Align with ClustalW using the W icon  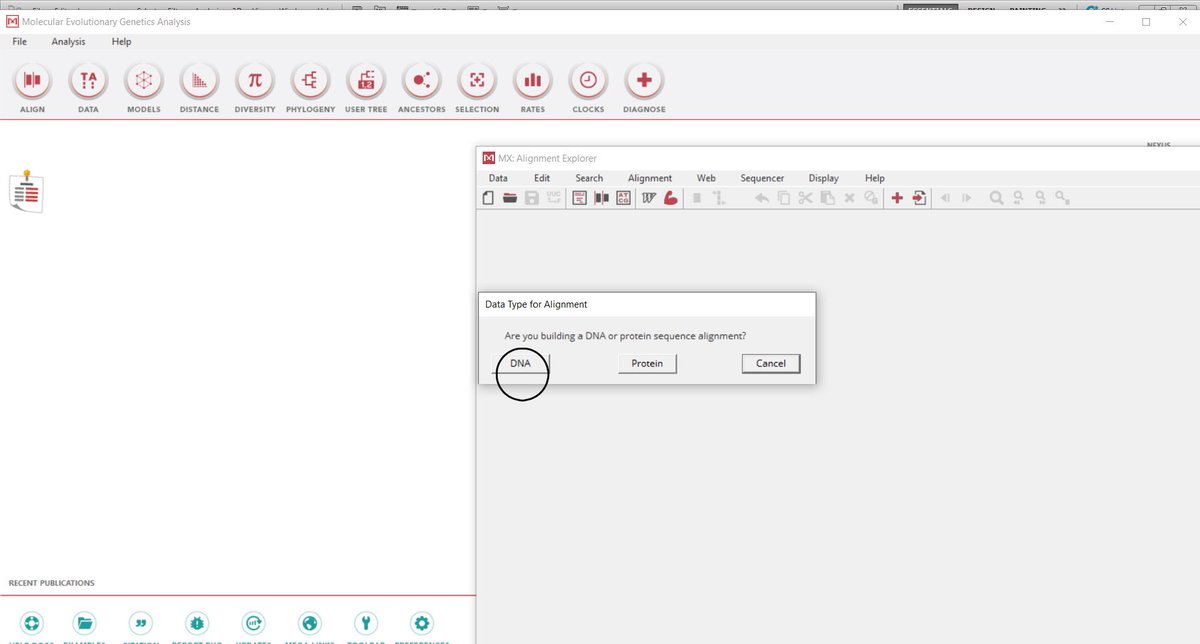[648, 198]
